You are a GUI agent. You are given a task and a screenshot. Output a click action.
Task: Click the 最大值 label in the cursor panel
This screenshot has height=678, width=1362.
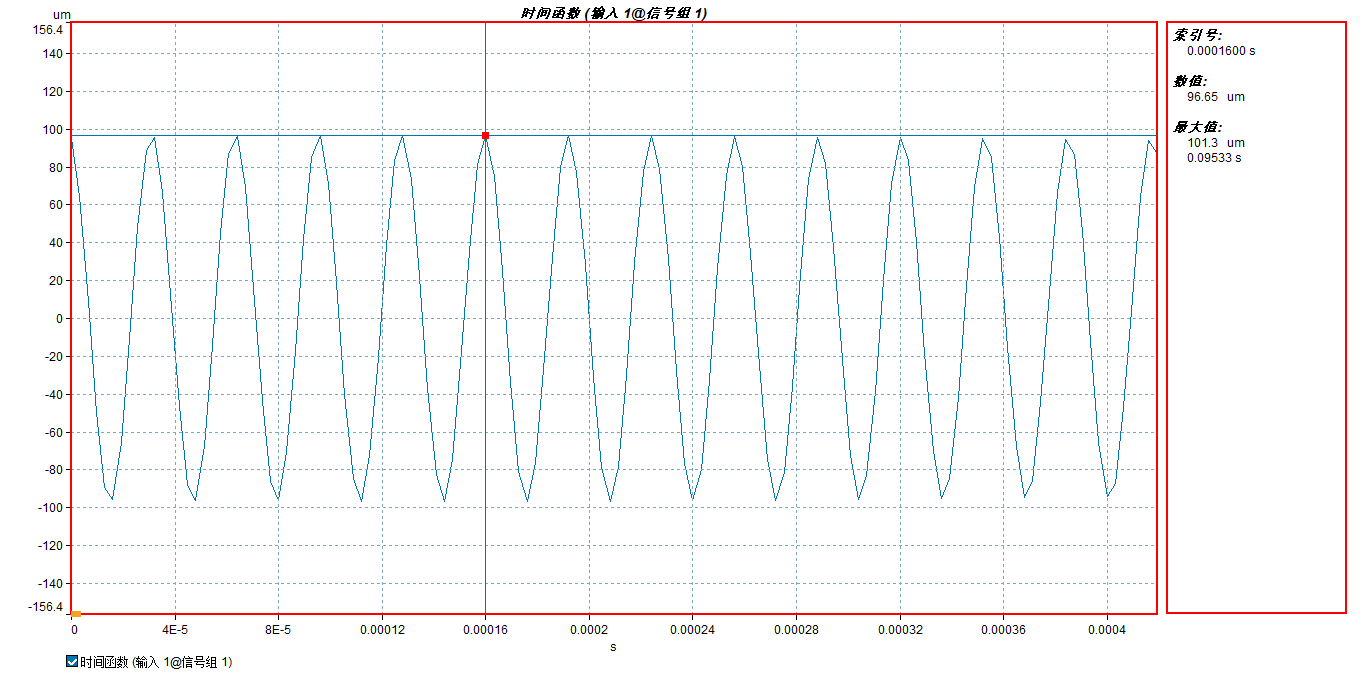tap(1197, 127)
